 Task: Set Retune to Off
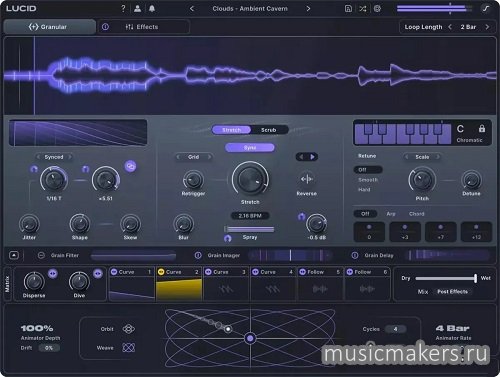368,170
